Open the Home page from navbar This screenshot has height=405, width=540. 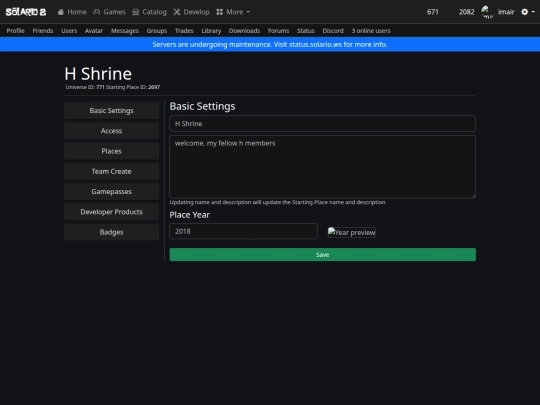[72, 12]
